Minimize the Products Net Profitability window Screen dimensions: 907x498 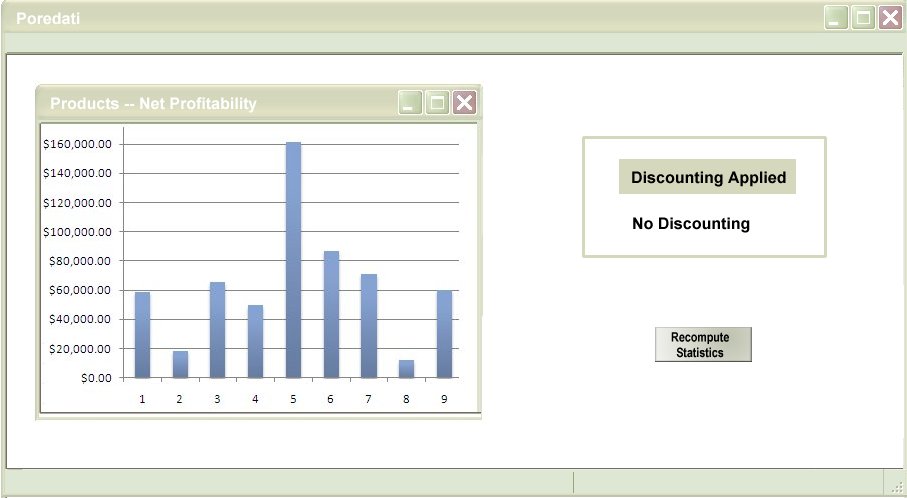point(410,103)
